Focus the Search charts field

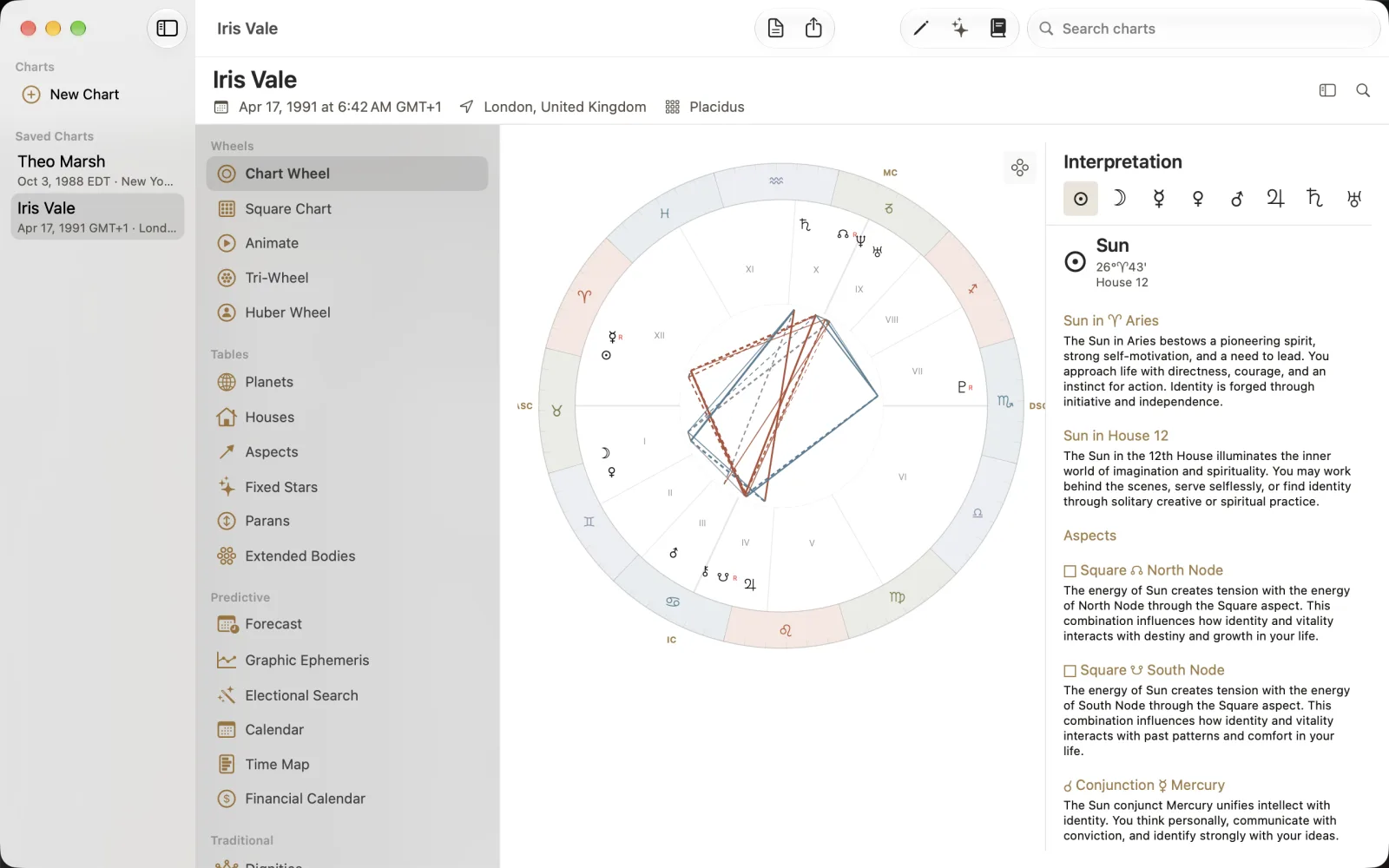pos(1204,29)
